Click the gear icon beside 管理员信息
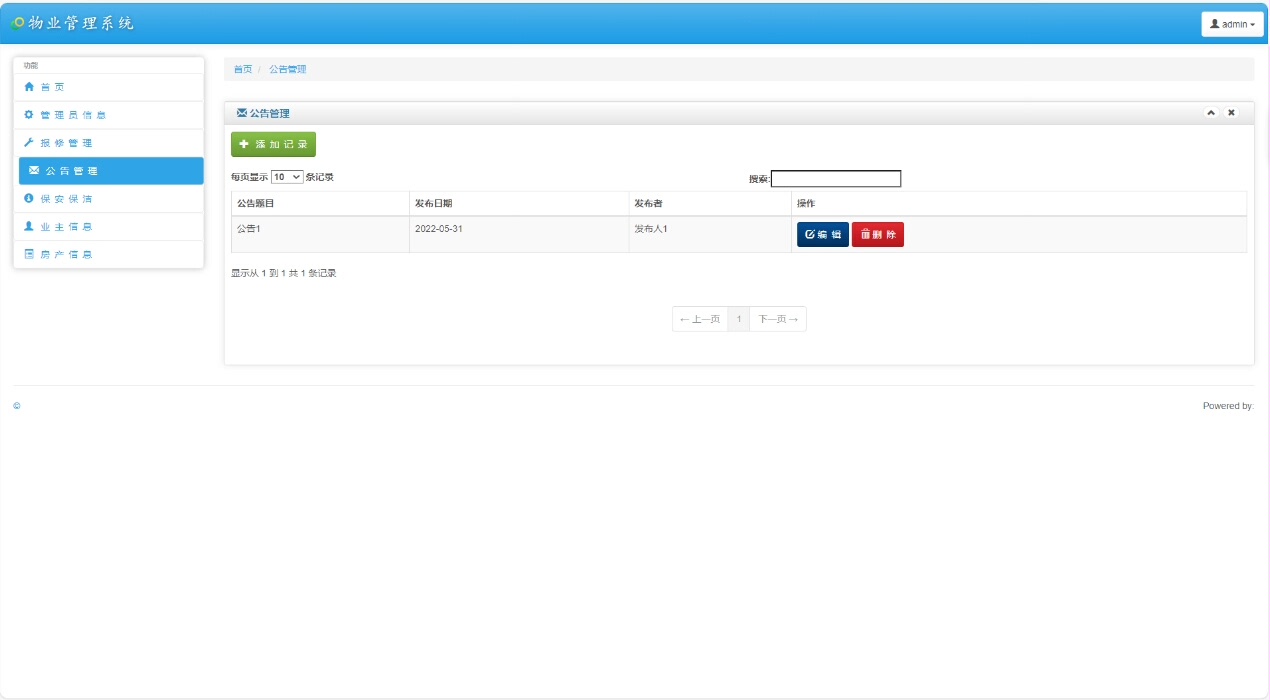 click(x=29, y=115)
